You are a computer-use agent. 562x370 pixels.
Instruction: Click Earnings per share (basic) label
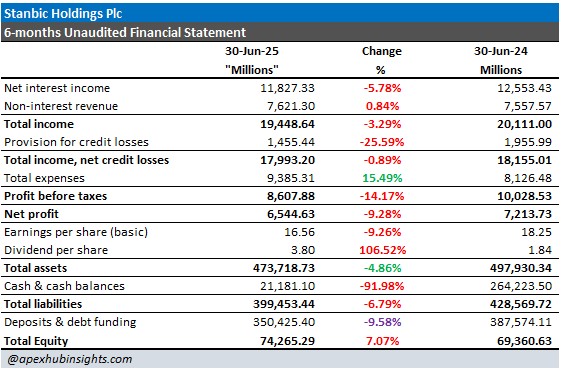pyautogui.click(x=76, y=232)
